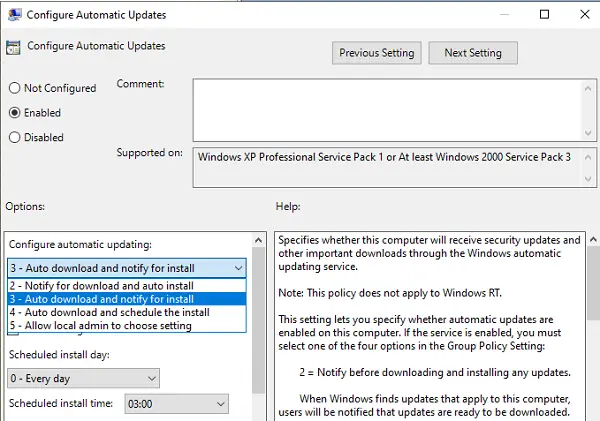
Task: Click inside the Comment text box
Action: (394, 108)
